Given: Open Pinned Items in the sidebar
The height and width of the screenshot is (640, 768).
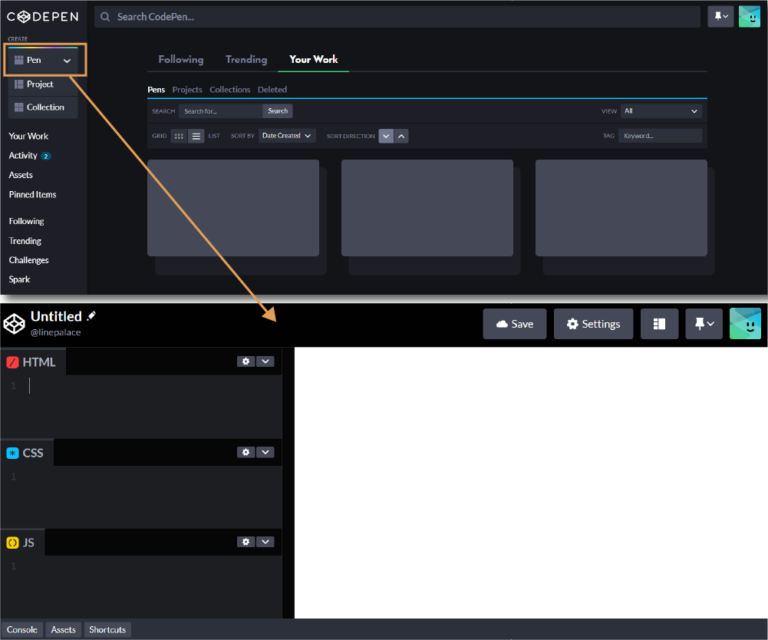Looking at the screenshot, I should [32, 194].
